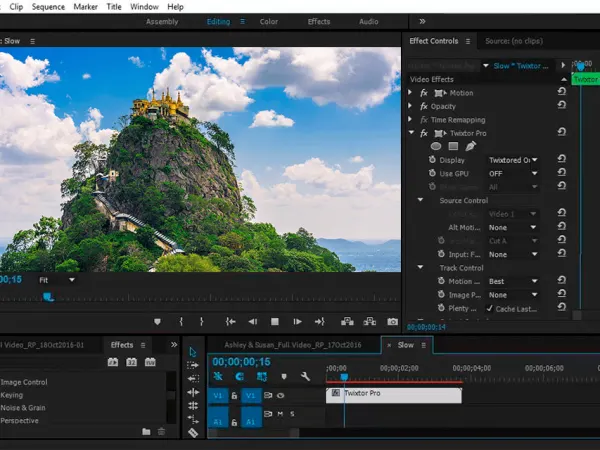Create an ellipse mask for Twixtor Pro

pos(435,146)
